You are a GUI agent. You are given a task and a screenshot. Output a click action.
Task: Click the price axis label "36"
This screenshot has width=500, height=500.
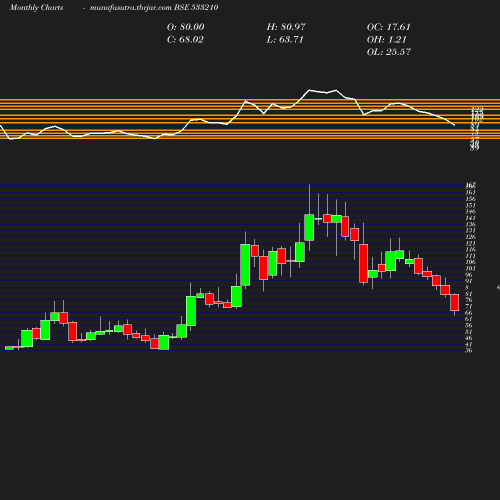point(469,351)
